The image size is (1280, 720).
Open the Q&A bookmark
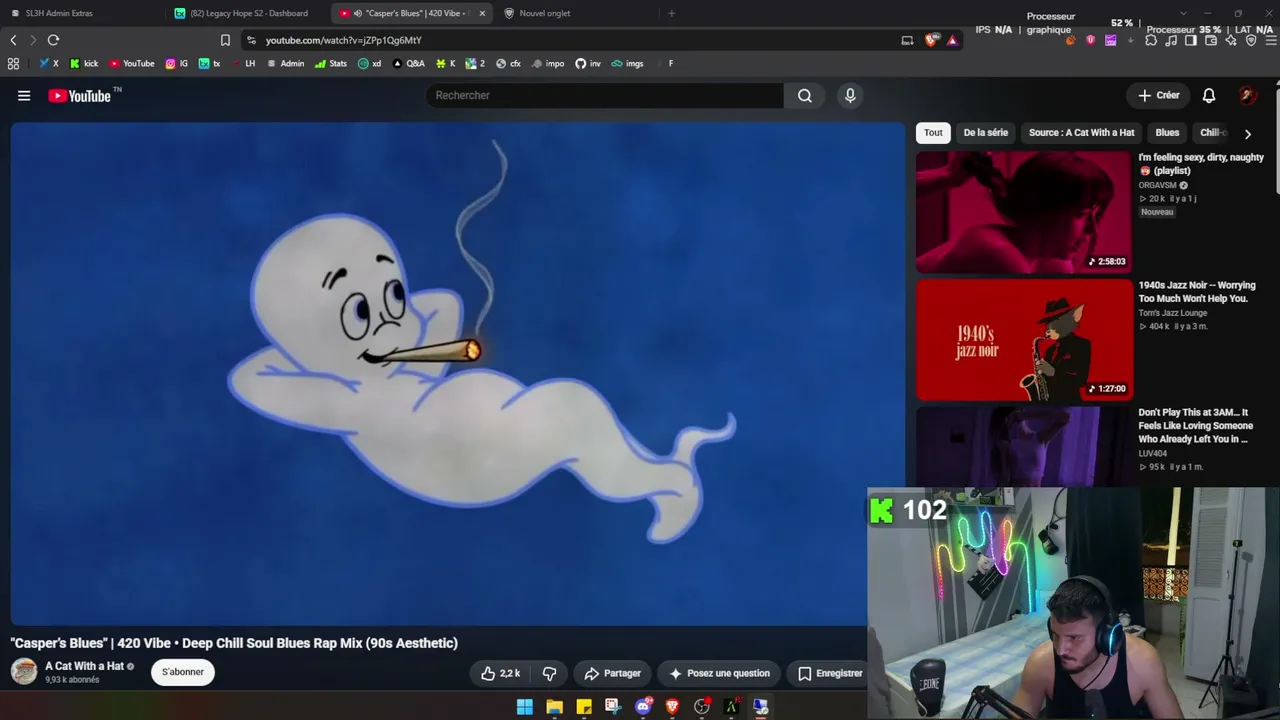[409, 63]
